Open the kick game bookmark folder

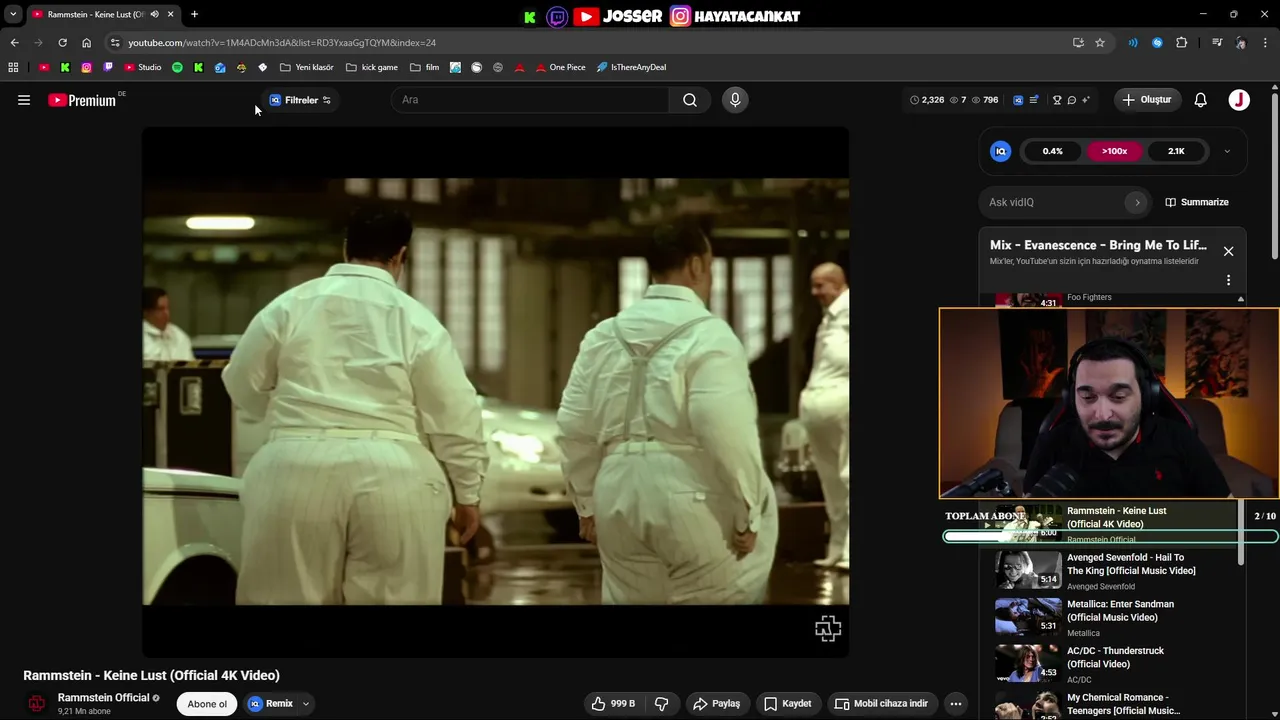coord(371,67)
